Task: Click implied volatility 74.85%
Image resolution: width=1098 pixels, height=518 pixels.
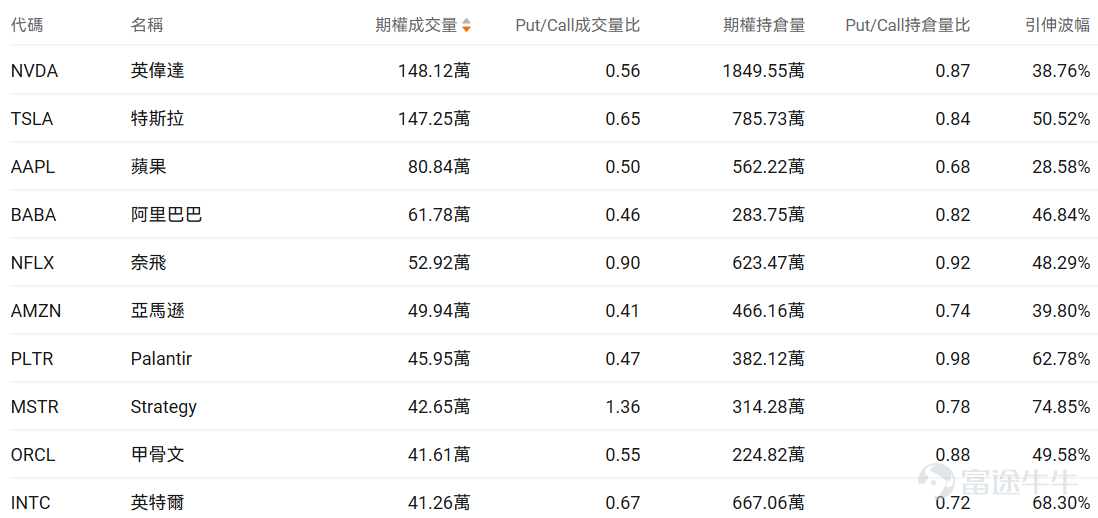Action: pos(1061,407)
